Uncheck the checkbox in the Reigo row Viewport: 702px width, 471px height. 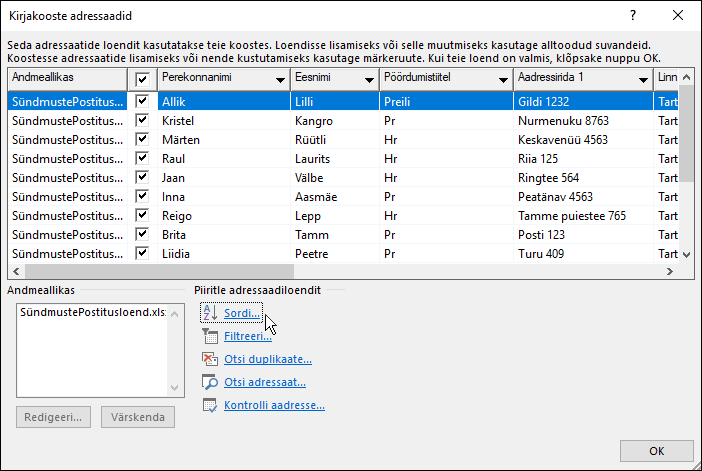(142, 215)
